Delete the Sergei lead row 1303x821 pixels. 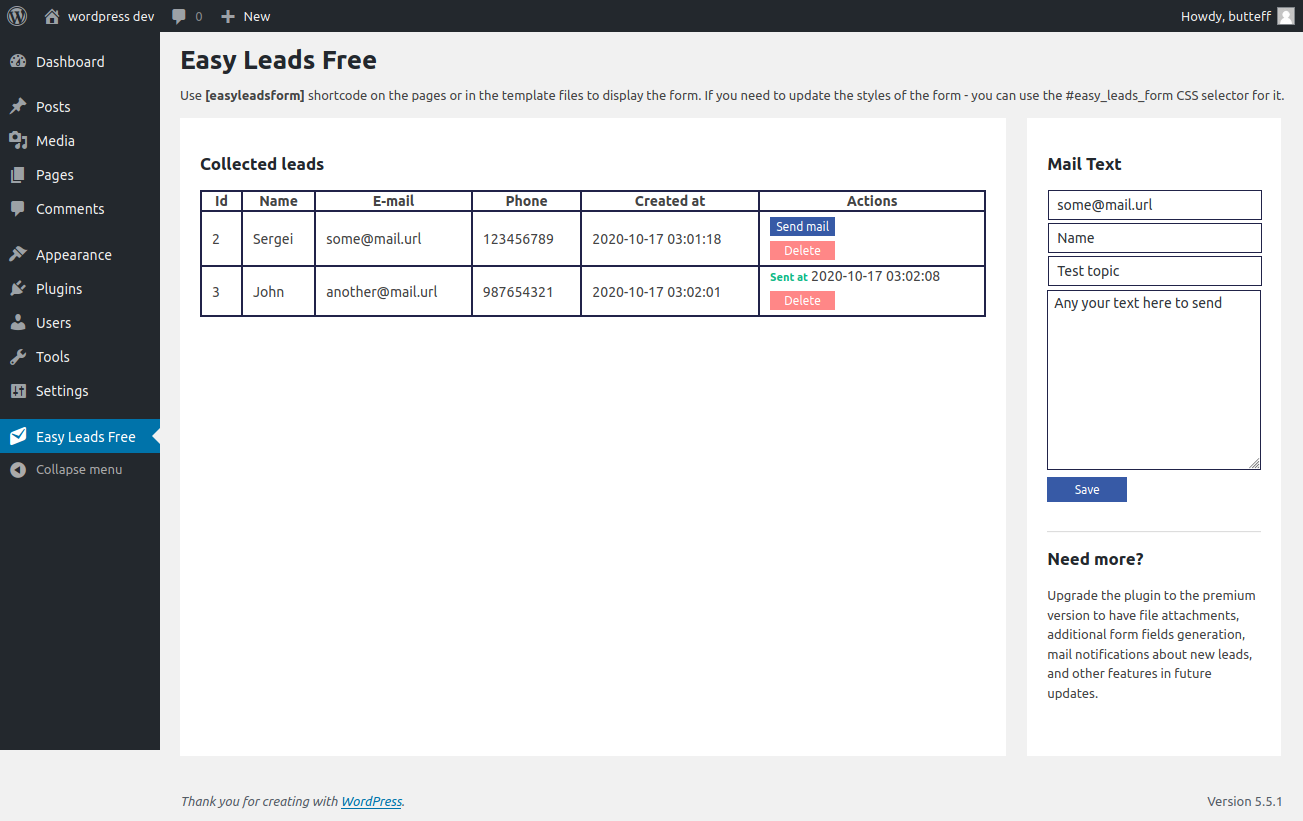point(802,251)
